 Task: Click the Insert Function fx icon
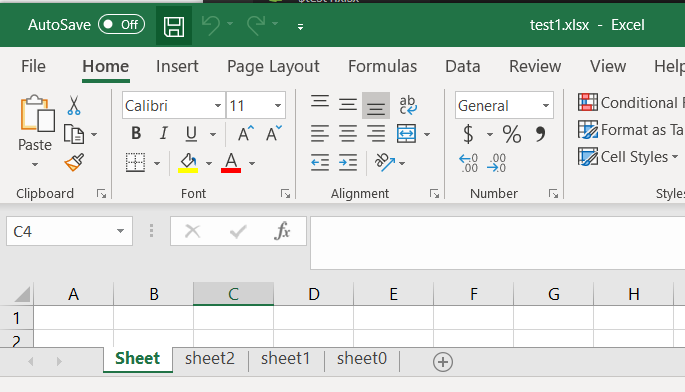pyautogui.click(x=282, y=231)
